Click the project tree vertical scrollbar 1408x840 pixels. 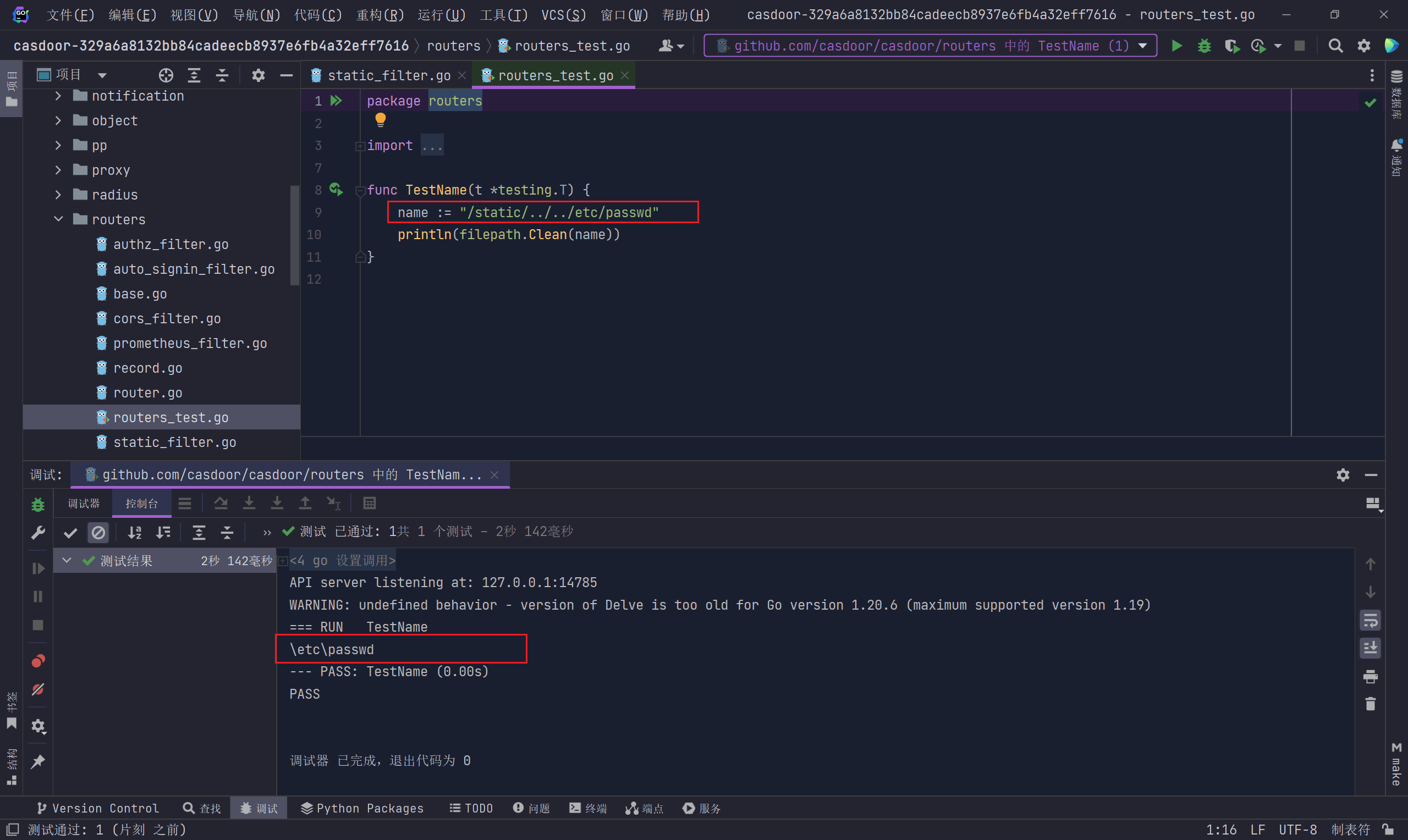pos(294,235)
